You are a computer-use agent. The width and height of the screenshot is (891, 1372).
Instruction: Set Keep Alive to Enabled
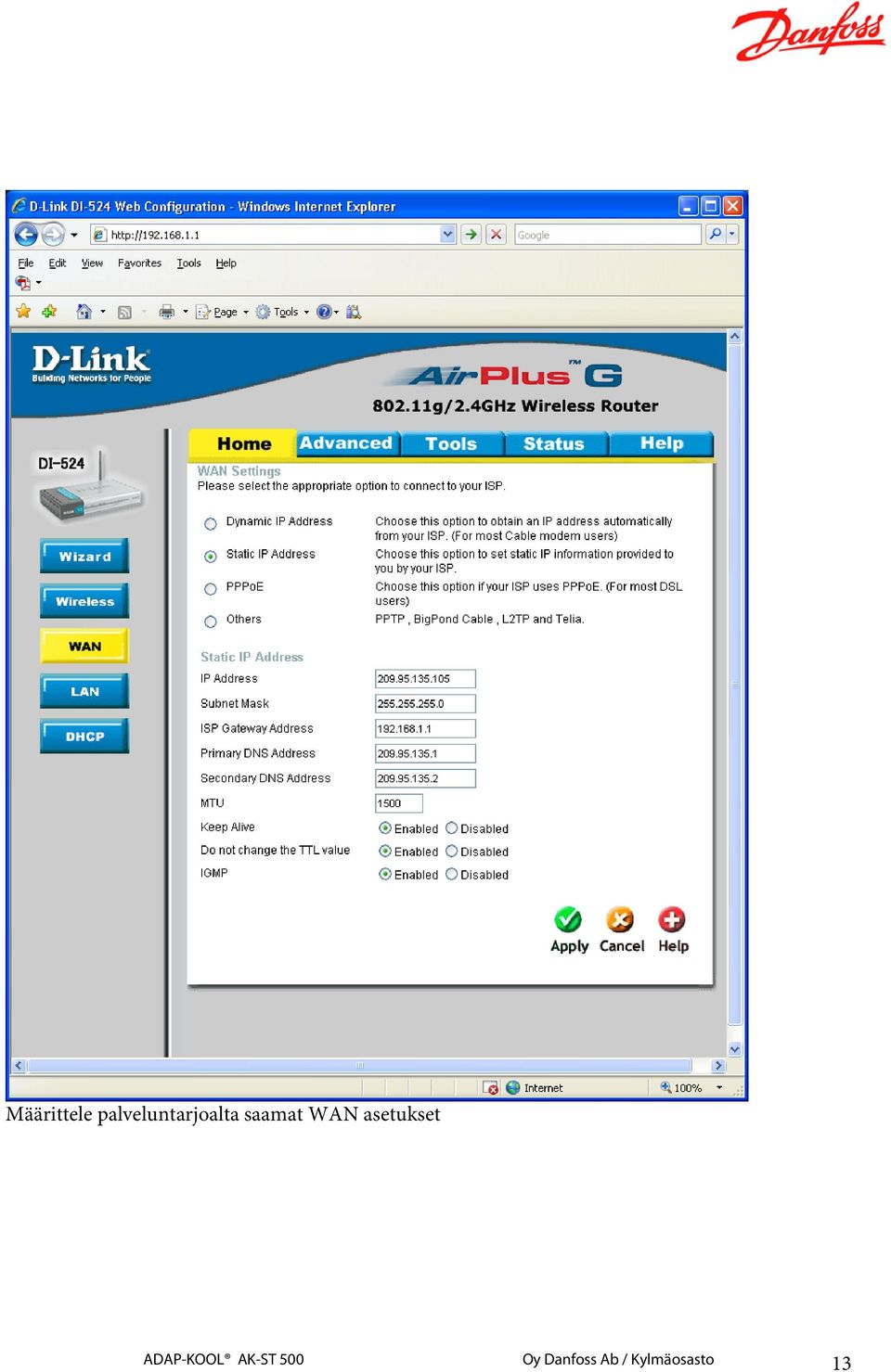(x=385, y=828)
